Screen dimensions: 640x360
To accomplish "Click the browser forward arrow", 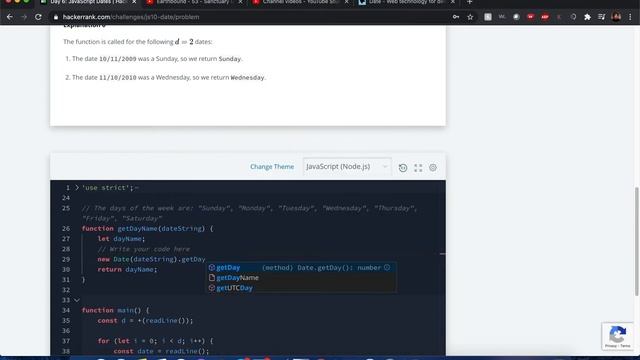I will click(x=24, y=17).
